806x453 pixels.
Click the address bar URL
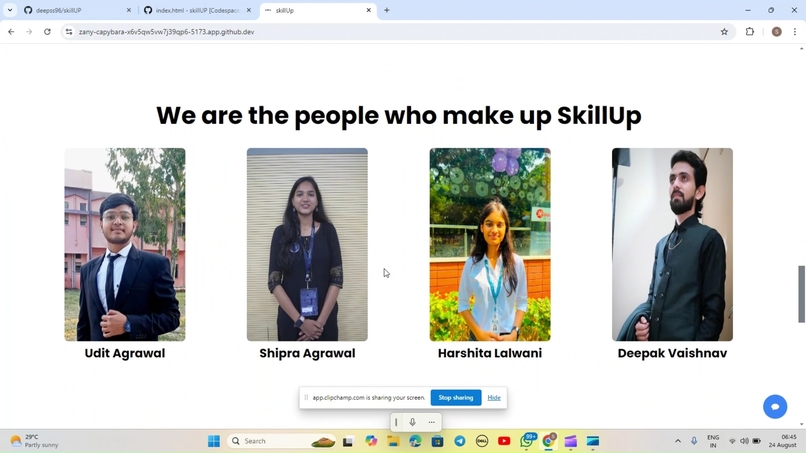[x=166, y=32]
